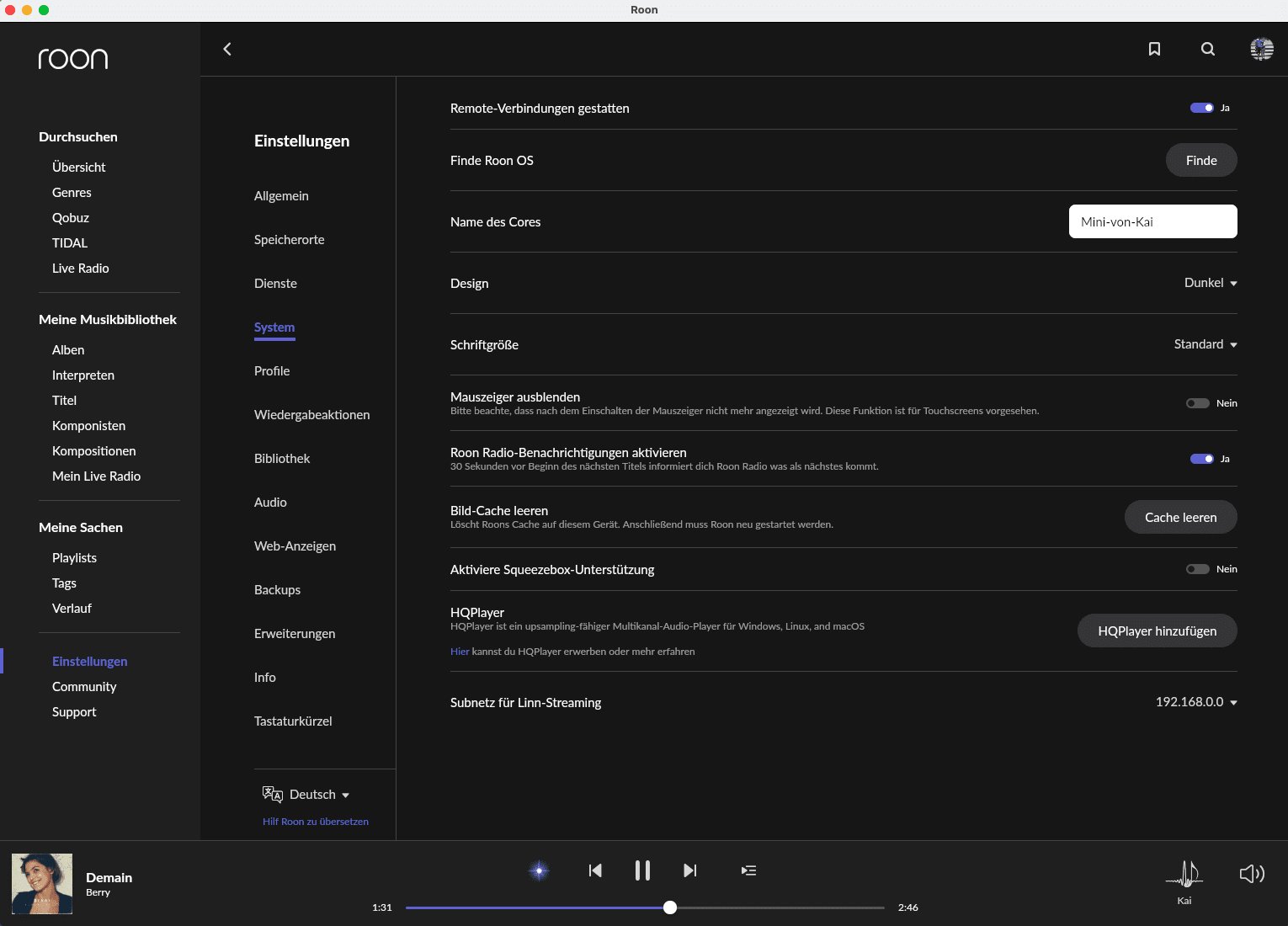Open the Deutsch language dropdown
This screenshot has height=926, width=1288.
pos(319,795)
